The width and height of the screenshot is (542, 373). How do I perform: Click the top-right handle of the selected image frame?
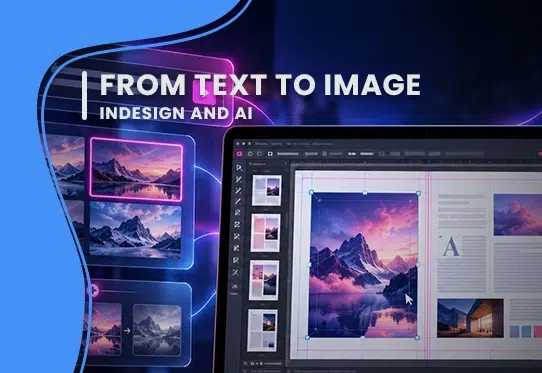[x=418, y=193]
